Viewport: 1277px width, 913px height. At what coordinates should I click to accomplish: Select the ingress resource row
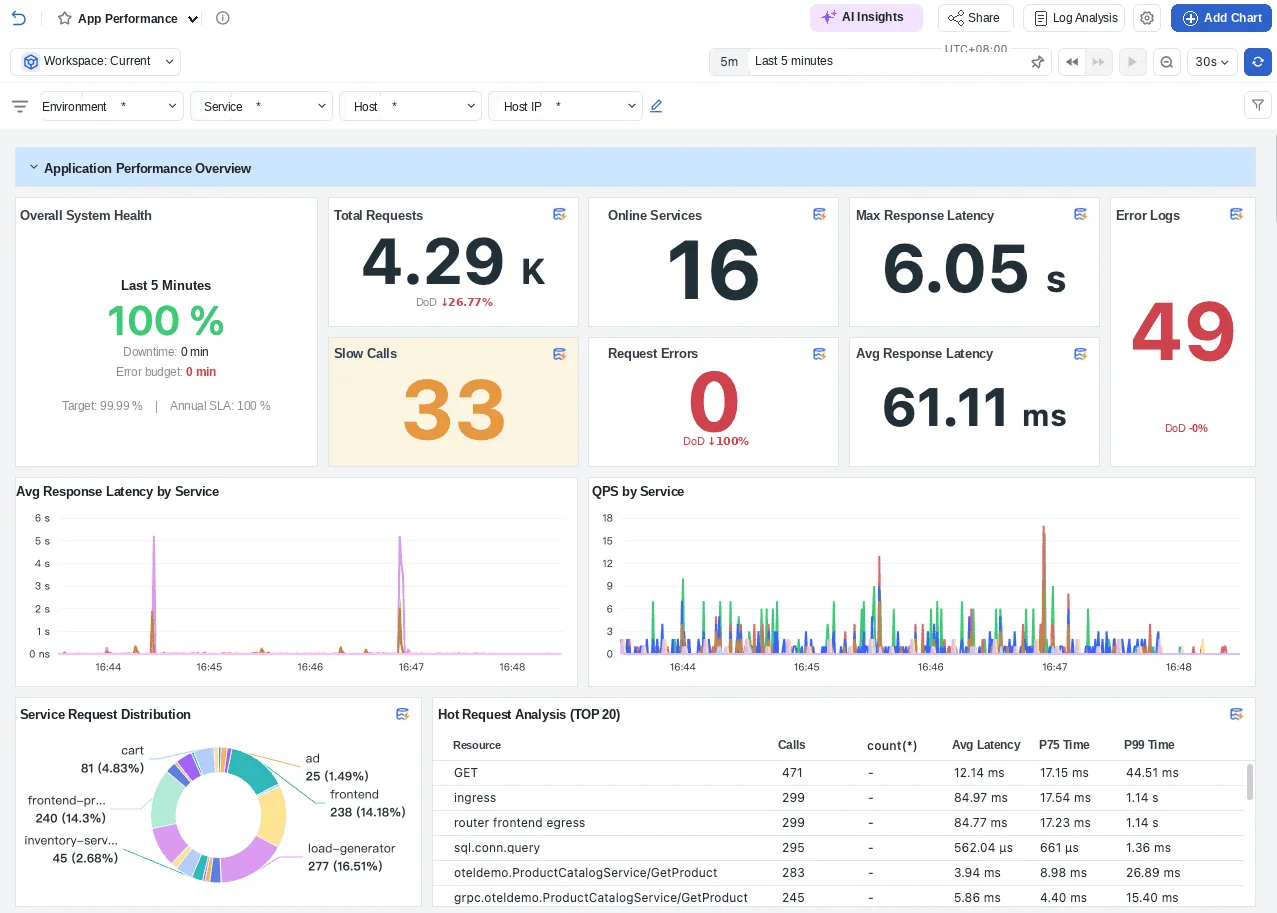[840, 798]
